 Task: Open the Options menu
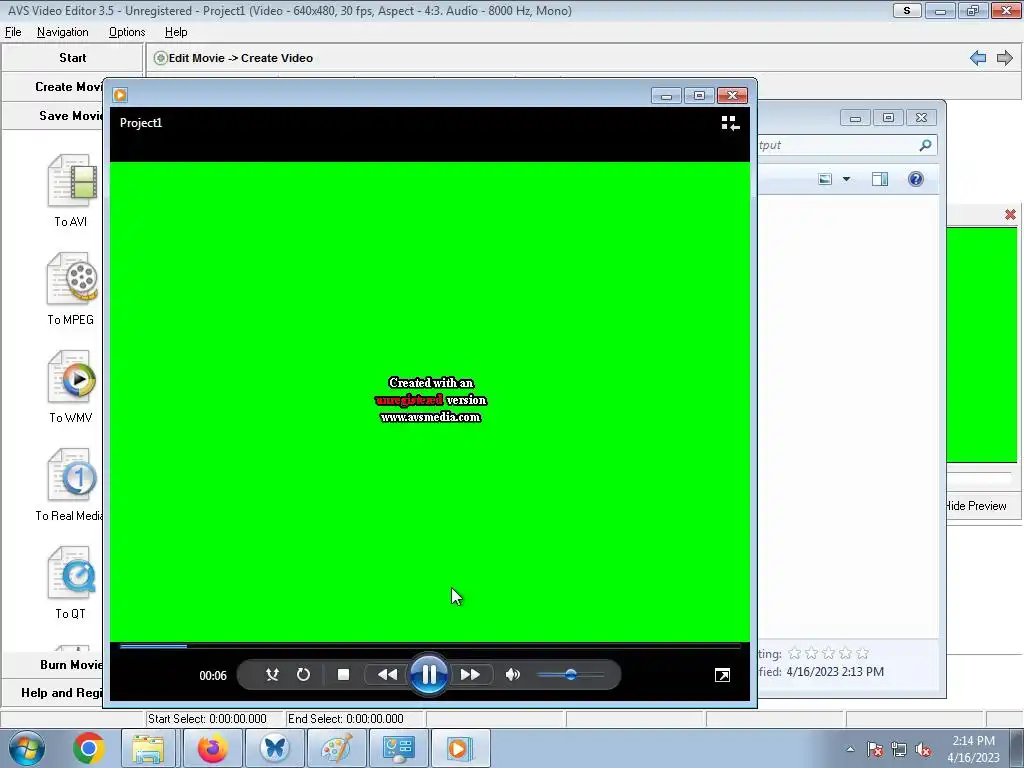(x=127, y=32)
